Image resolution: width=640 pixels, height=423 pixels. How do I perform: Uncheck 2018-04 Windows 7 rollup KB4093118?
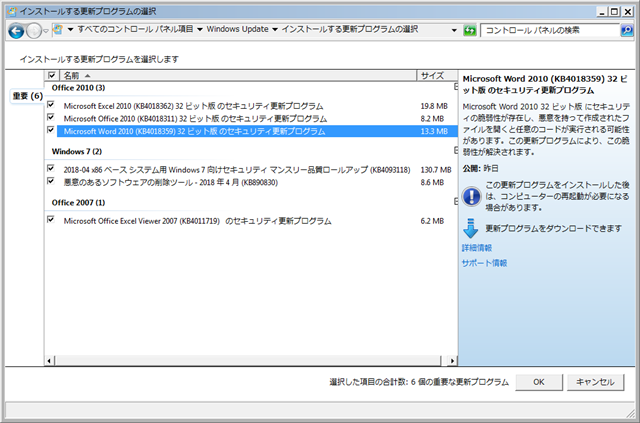[x=51, y=168]
